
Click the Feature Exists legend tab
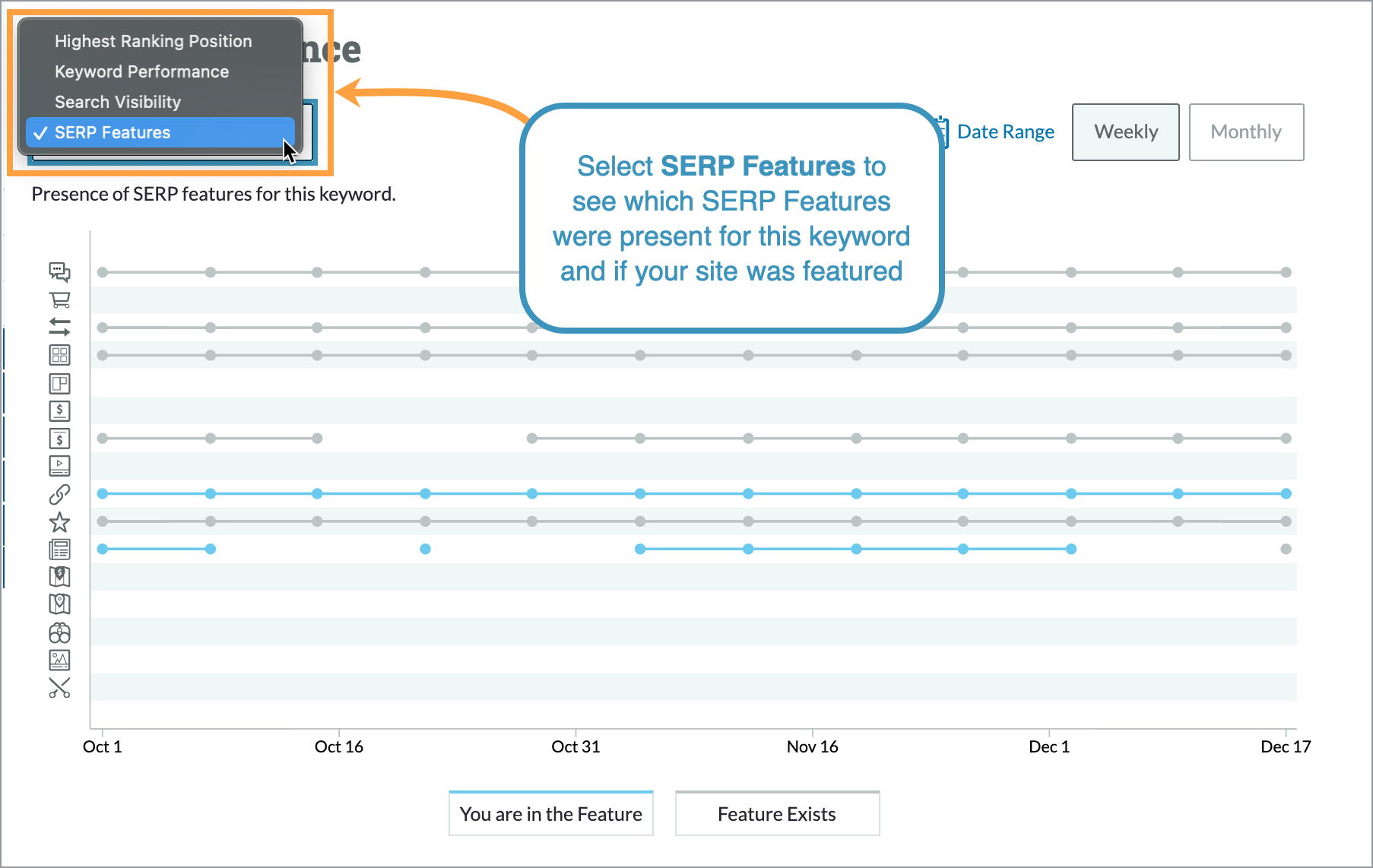pos(776,813)
